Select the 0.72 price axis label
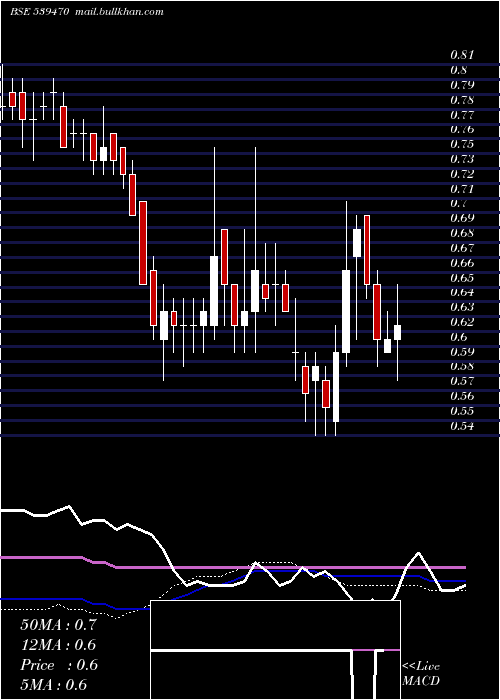 point(462,173)
